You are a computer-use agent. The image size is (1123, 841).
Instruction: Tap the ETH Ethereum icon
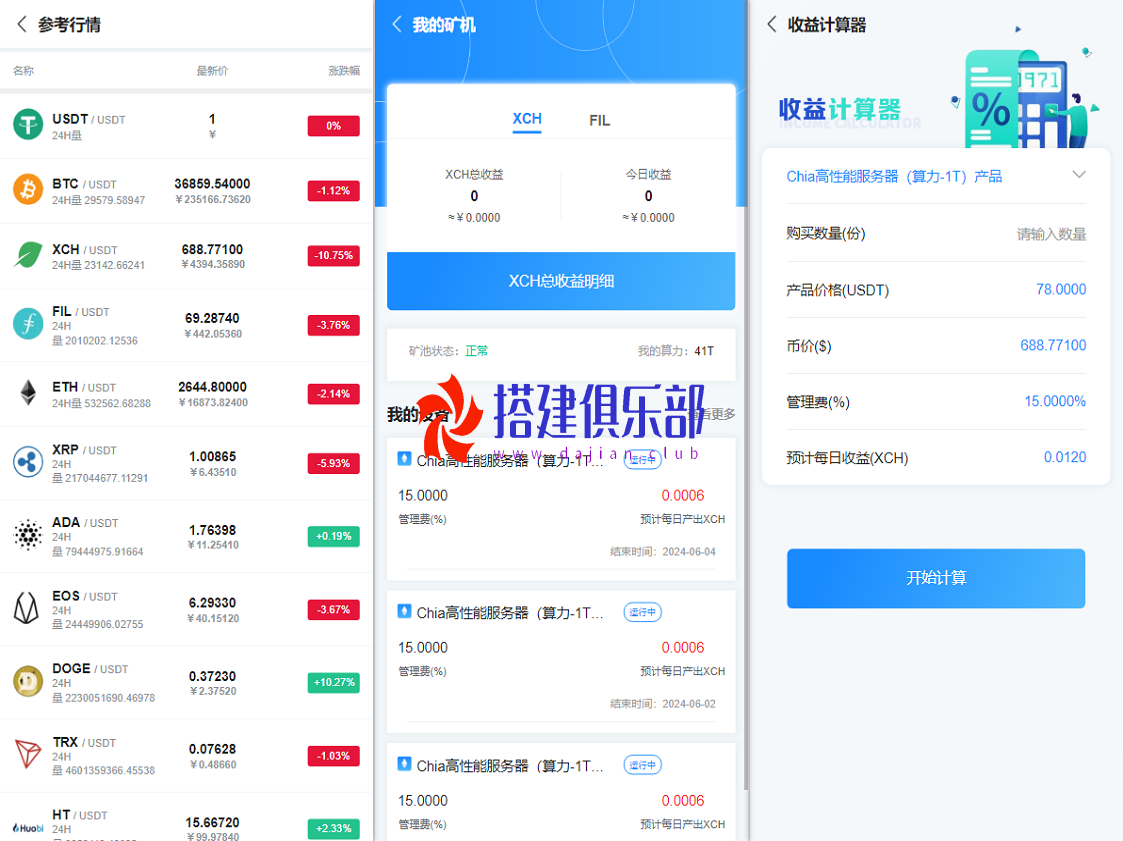coord(28,393)
